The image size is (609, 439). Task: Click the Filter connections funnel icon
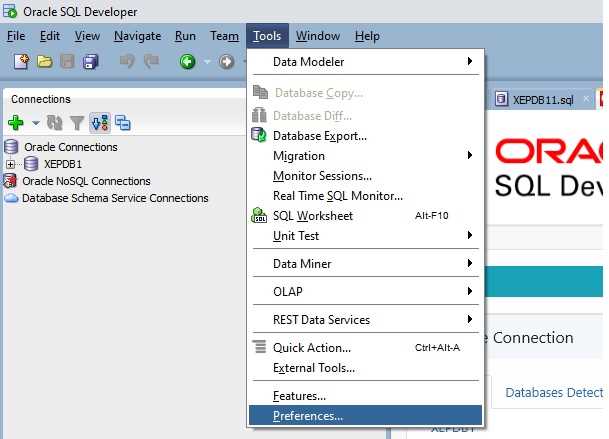[77, 124]
